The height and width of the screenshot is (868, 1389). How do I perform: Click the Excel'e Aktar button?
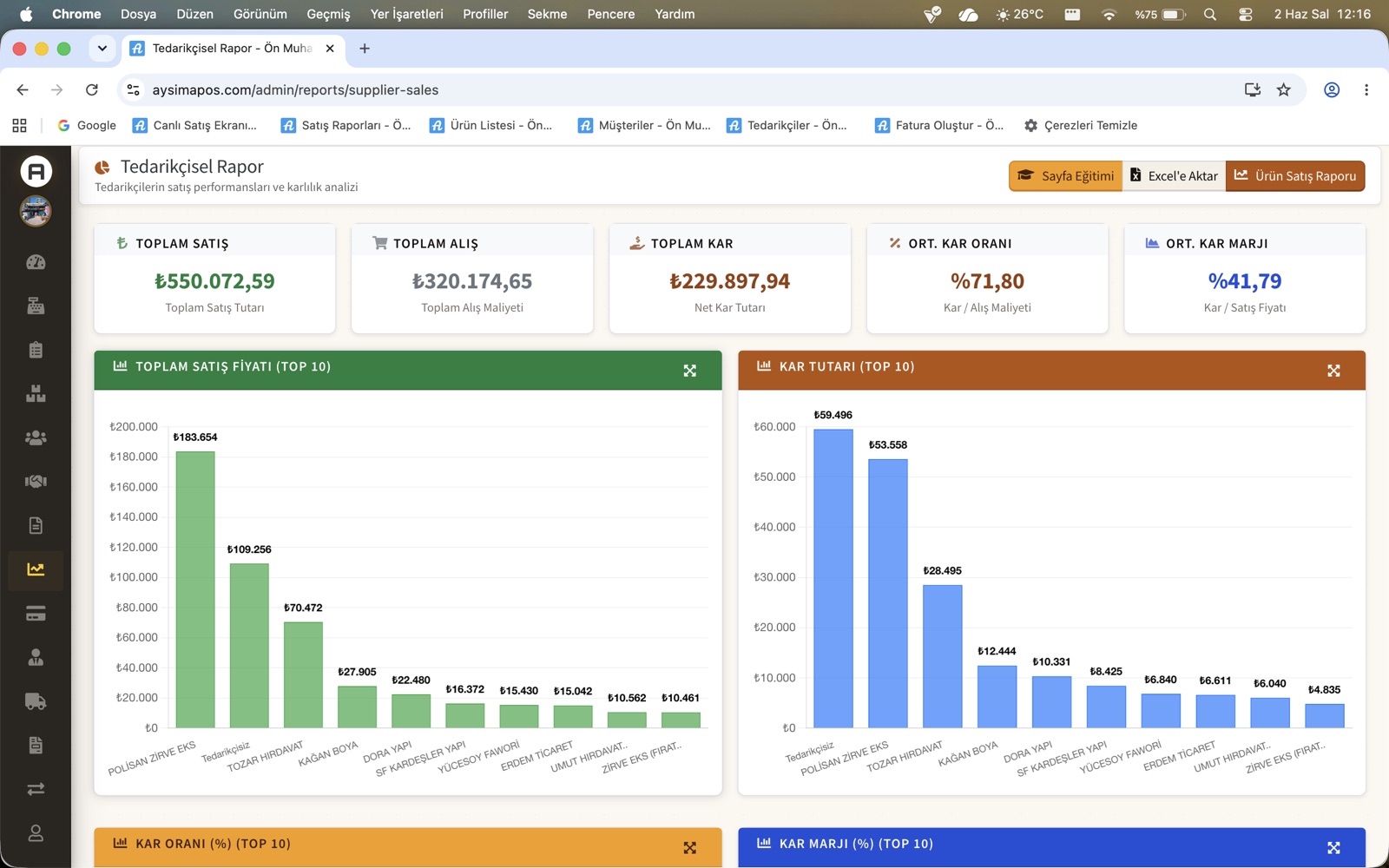point(1174,176)
